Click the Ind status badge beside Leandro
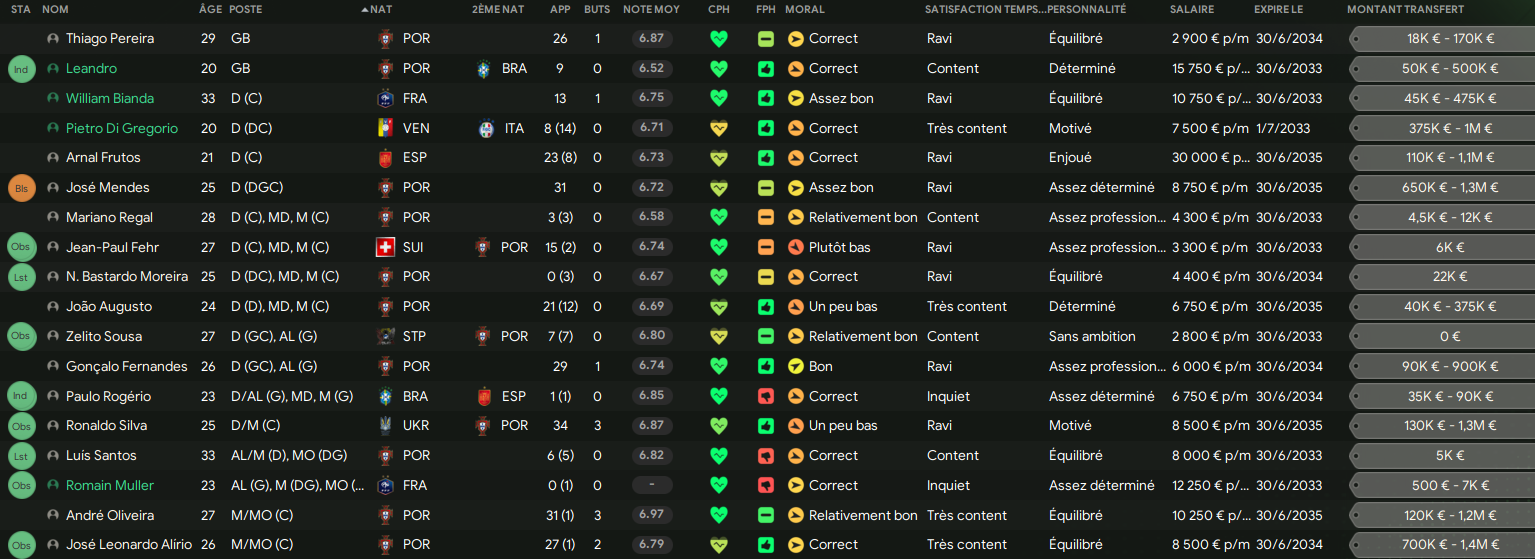Image resolution: width=1535 pixels, height=559 pixels. [21, 69]
